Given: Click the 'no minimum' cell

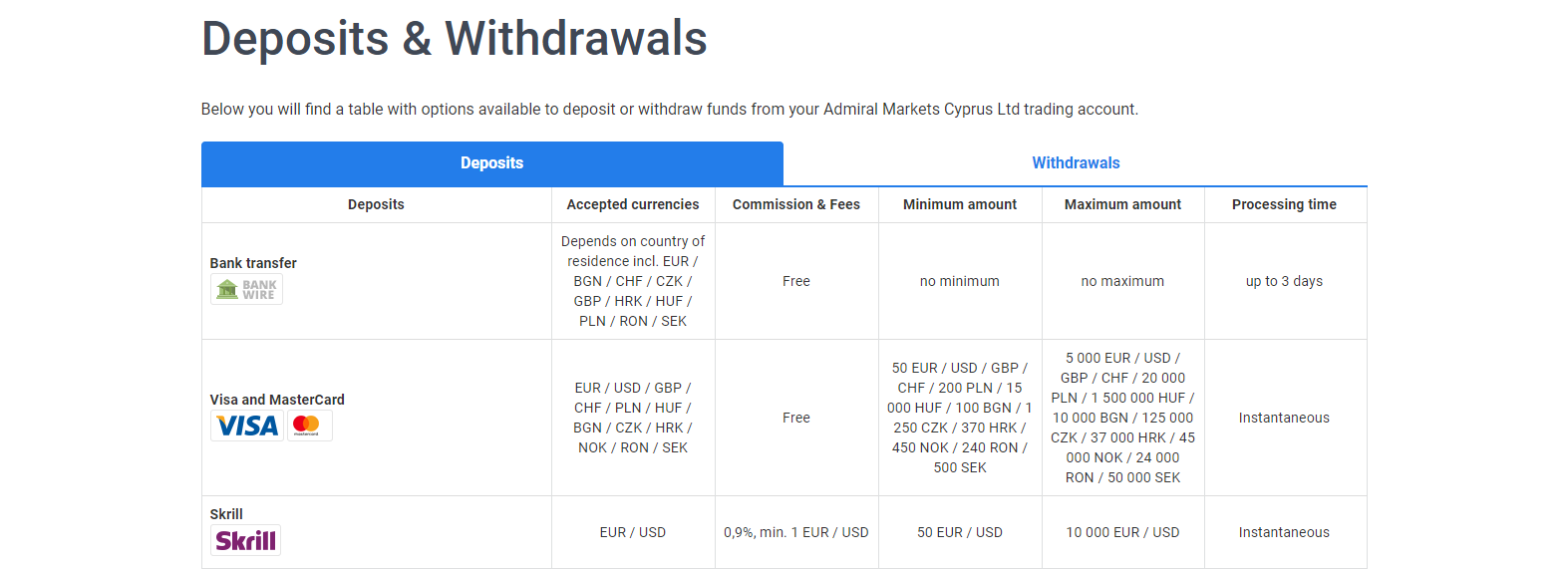Looking at the screenshot, I should 959,281.
